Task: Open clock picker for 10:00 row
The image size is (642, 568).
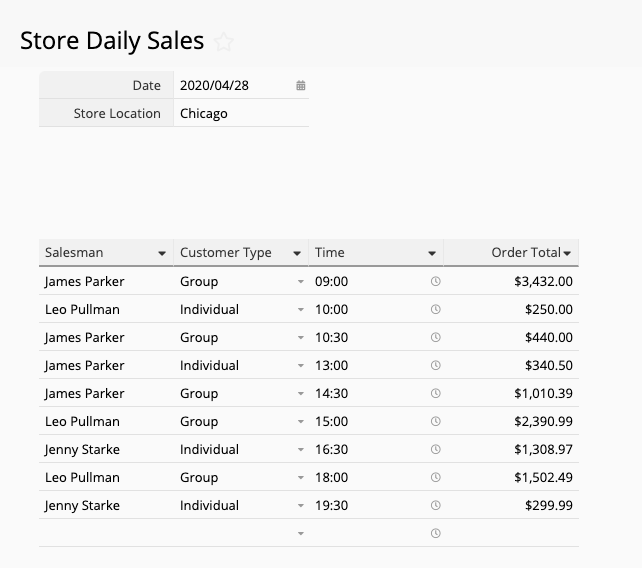Action: [x=436, y=309]
